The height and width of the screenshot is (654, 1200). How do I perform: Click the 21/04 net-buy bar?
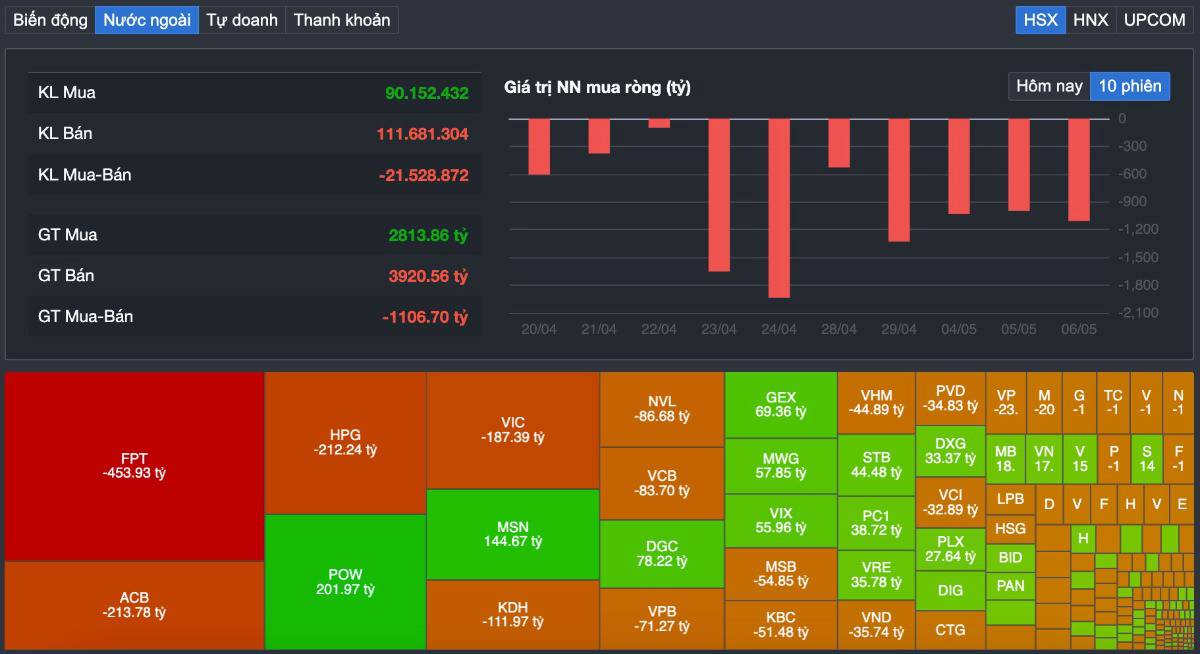click(x=599, y=136)
